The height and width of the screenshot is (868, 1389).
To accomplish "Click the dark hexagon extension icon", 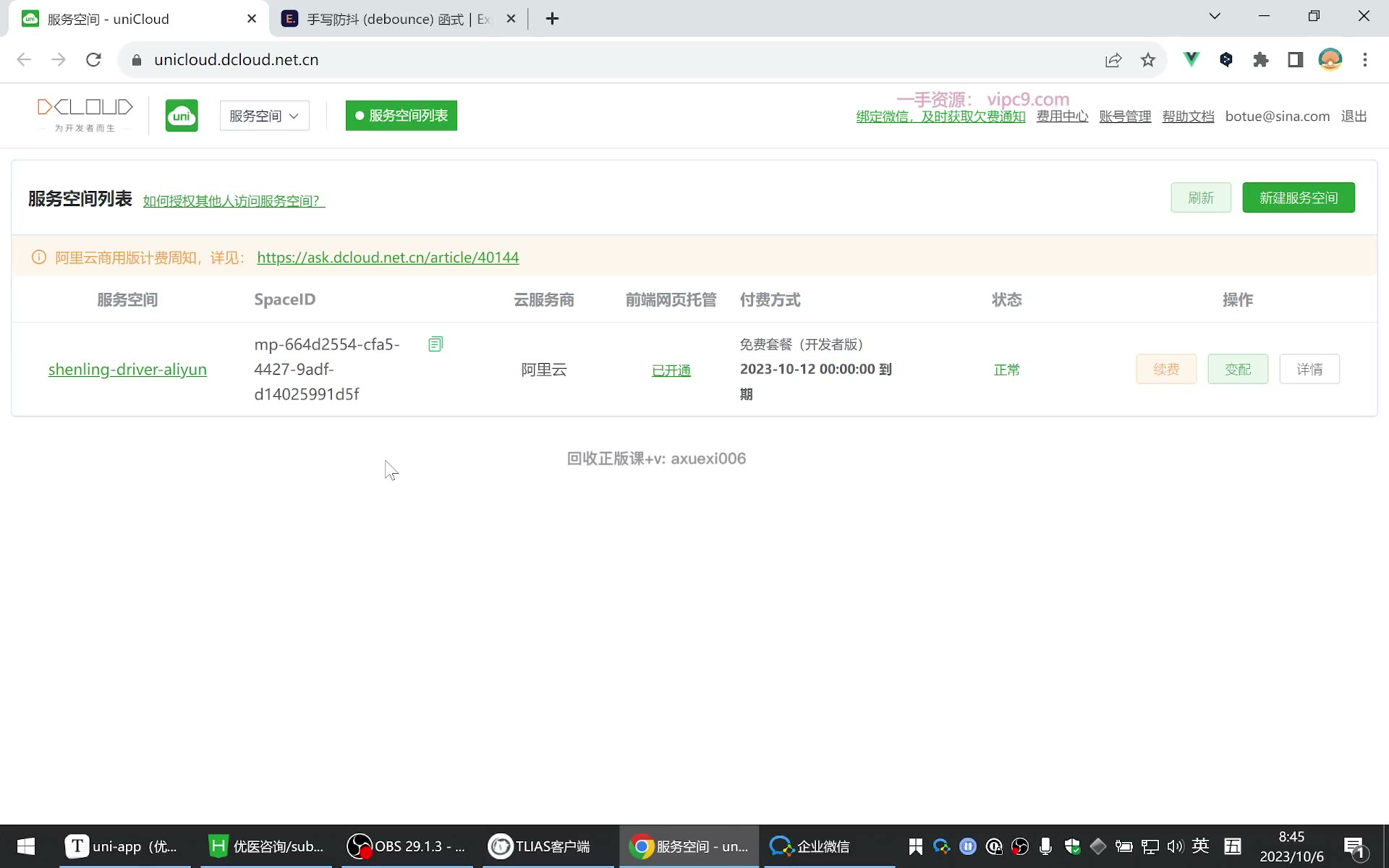I will coord(1226,59).
